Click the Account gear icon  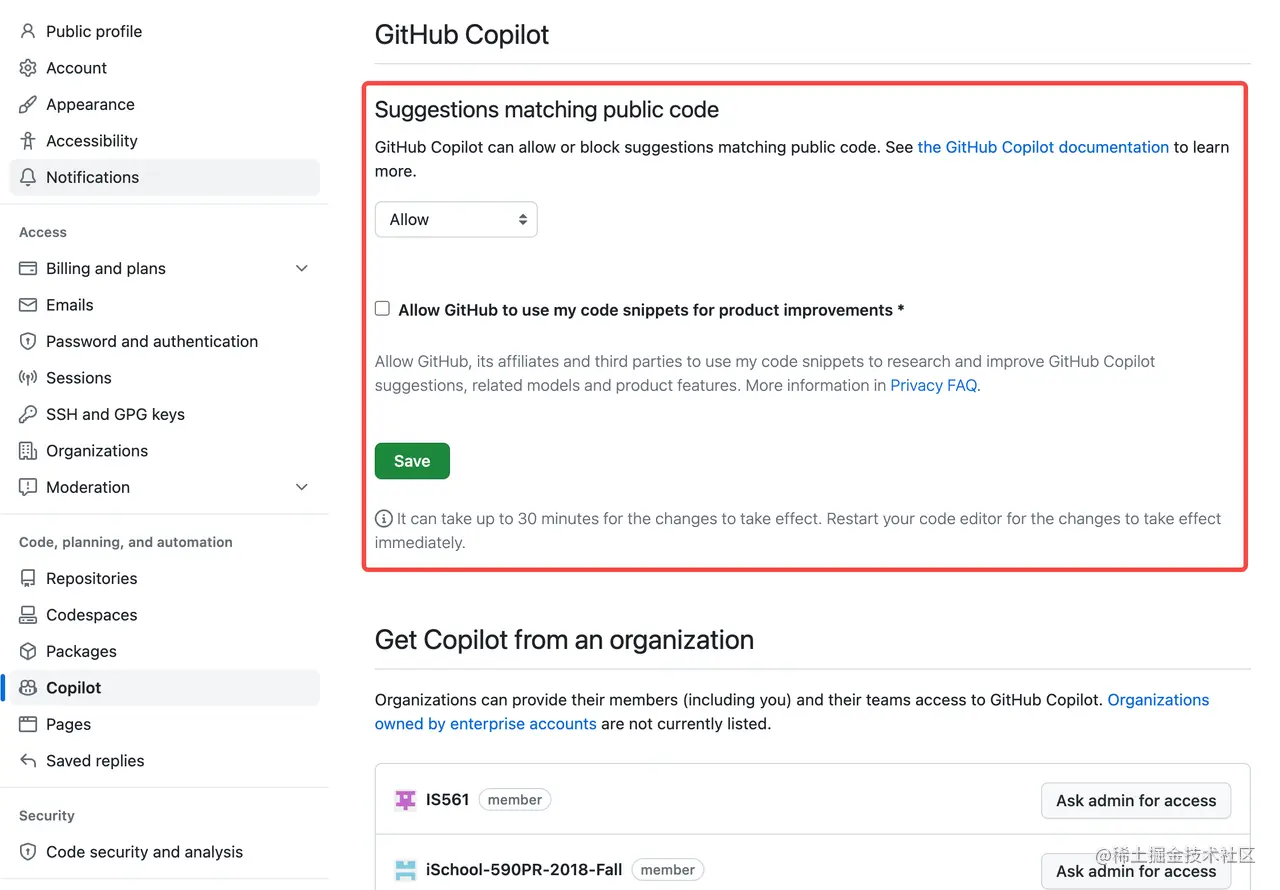pyautogui.click(x=28, y=68)
